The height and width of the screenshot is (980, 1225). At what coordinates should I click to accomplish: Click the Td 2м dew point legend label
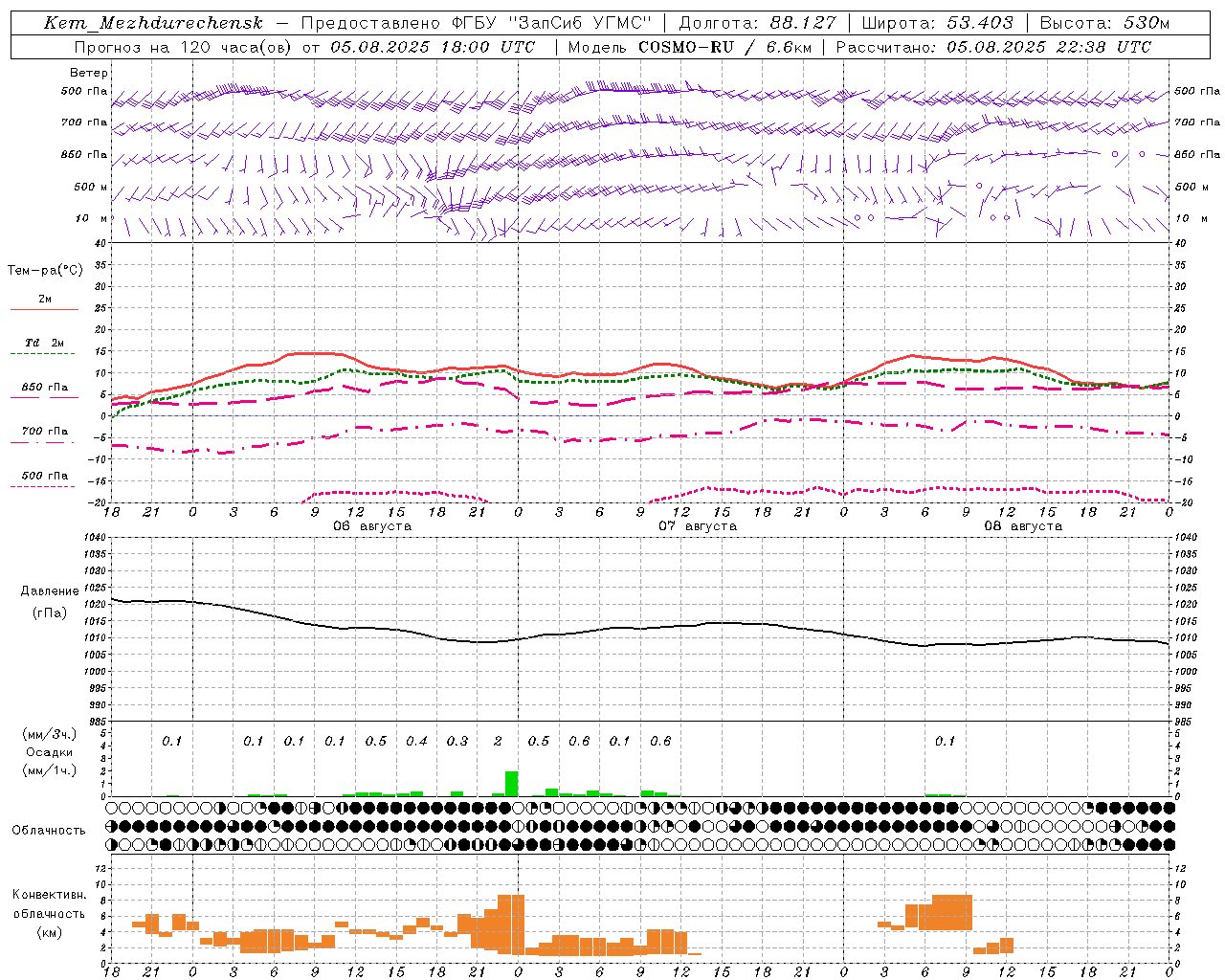pyautogui.click(x=44, y=343)
